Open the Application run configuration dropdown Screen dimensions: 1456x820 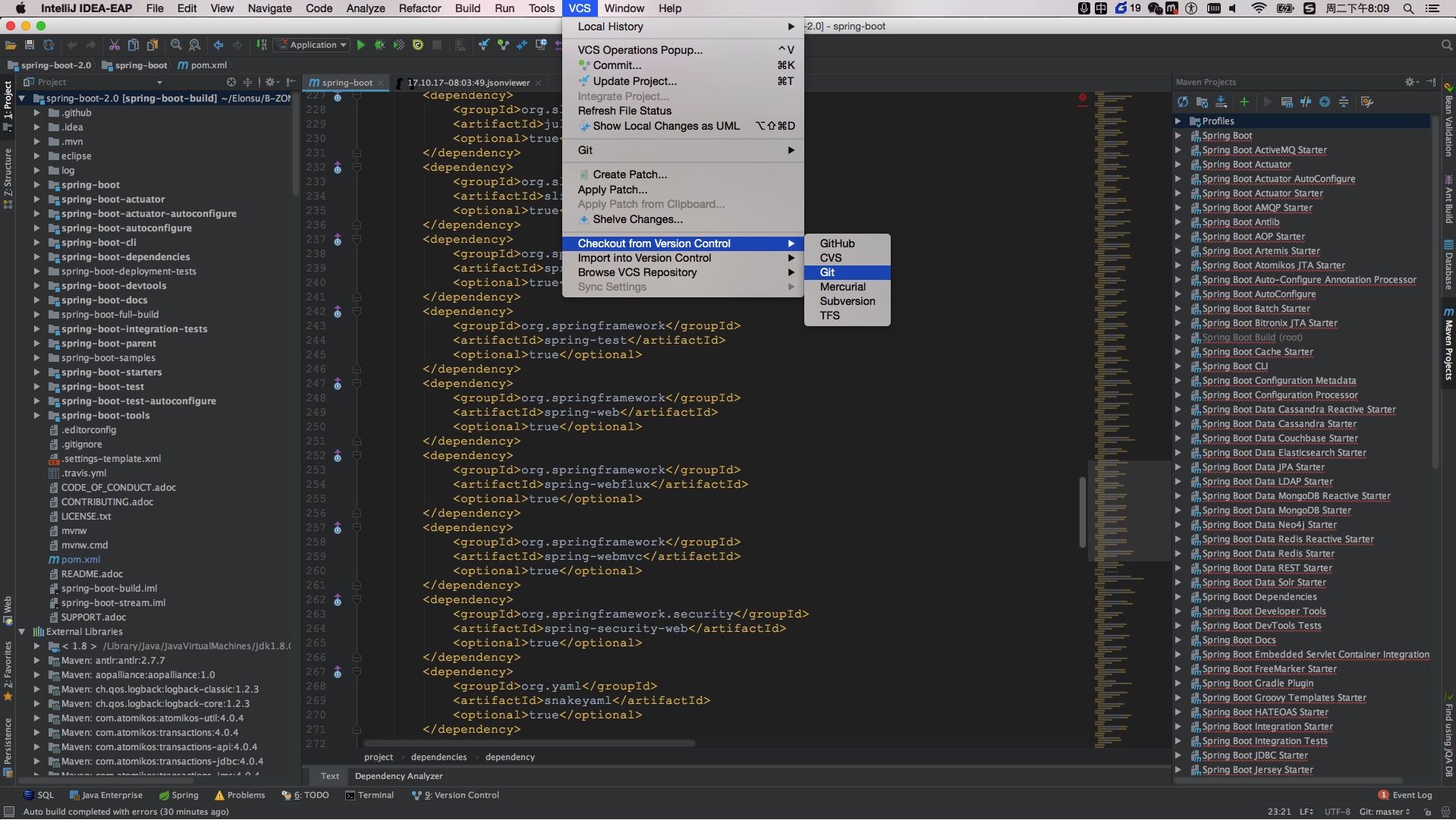click(x=313, y=45)
